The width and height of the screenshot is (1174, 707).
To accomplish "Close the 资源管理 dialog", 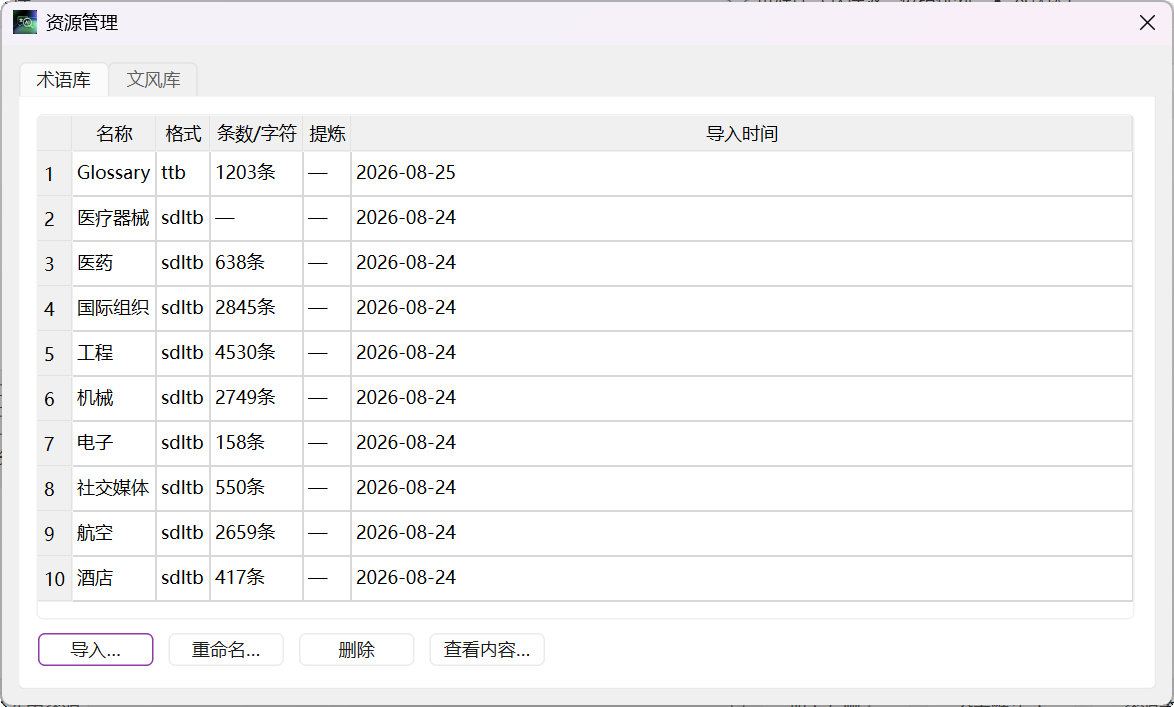I will (x=1147, y=23).
